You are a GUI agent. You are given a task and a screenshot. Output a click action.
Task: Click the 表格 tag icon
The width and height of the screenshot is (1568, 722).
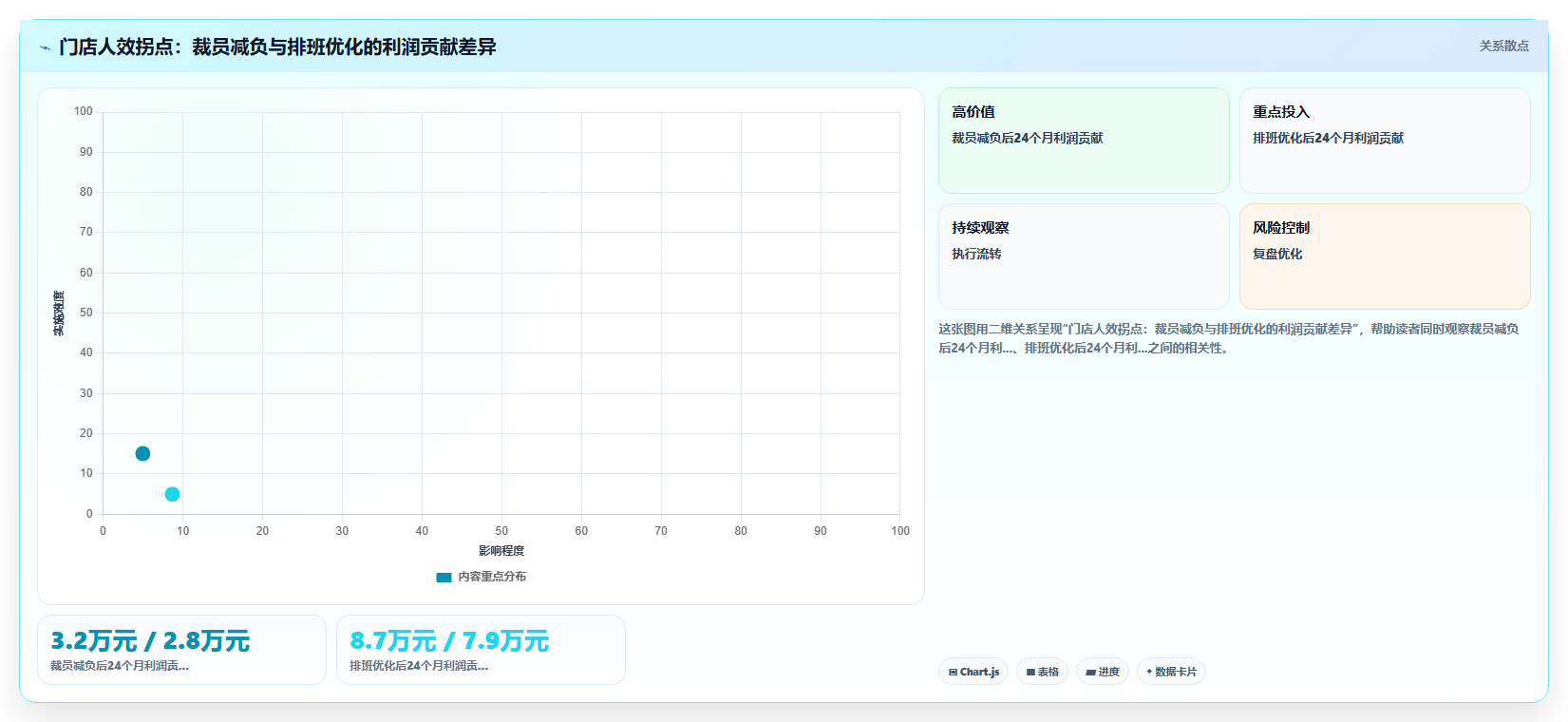(1030, 672)
